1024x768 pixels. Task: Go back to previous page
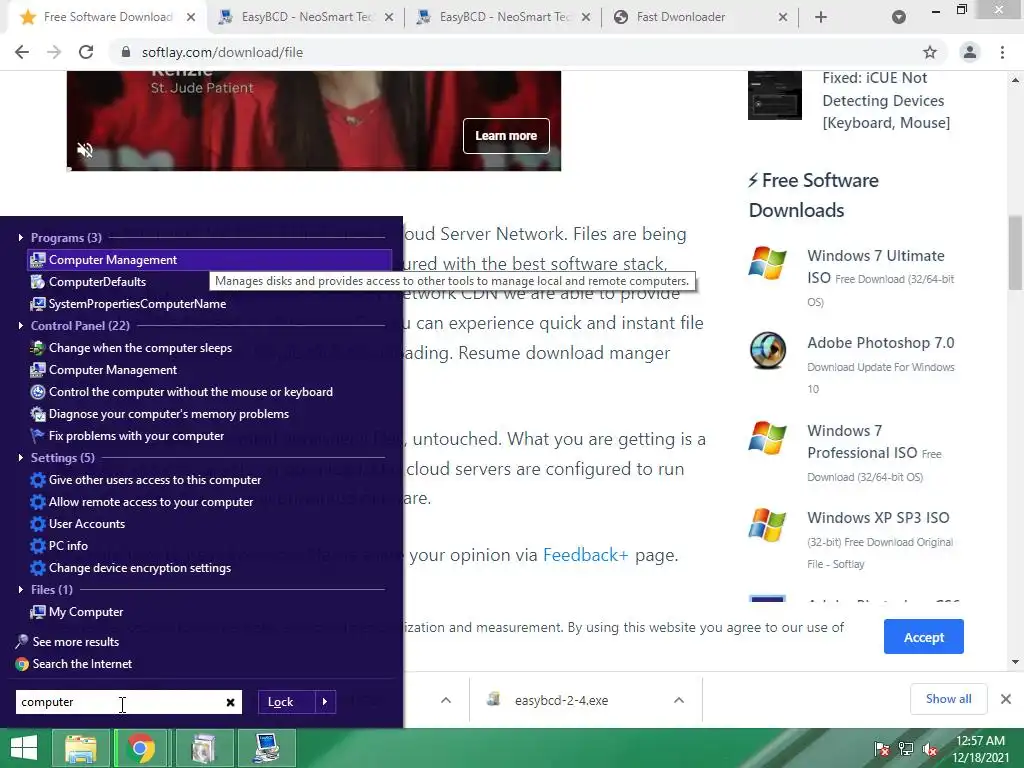[x=22, y=52]
